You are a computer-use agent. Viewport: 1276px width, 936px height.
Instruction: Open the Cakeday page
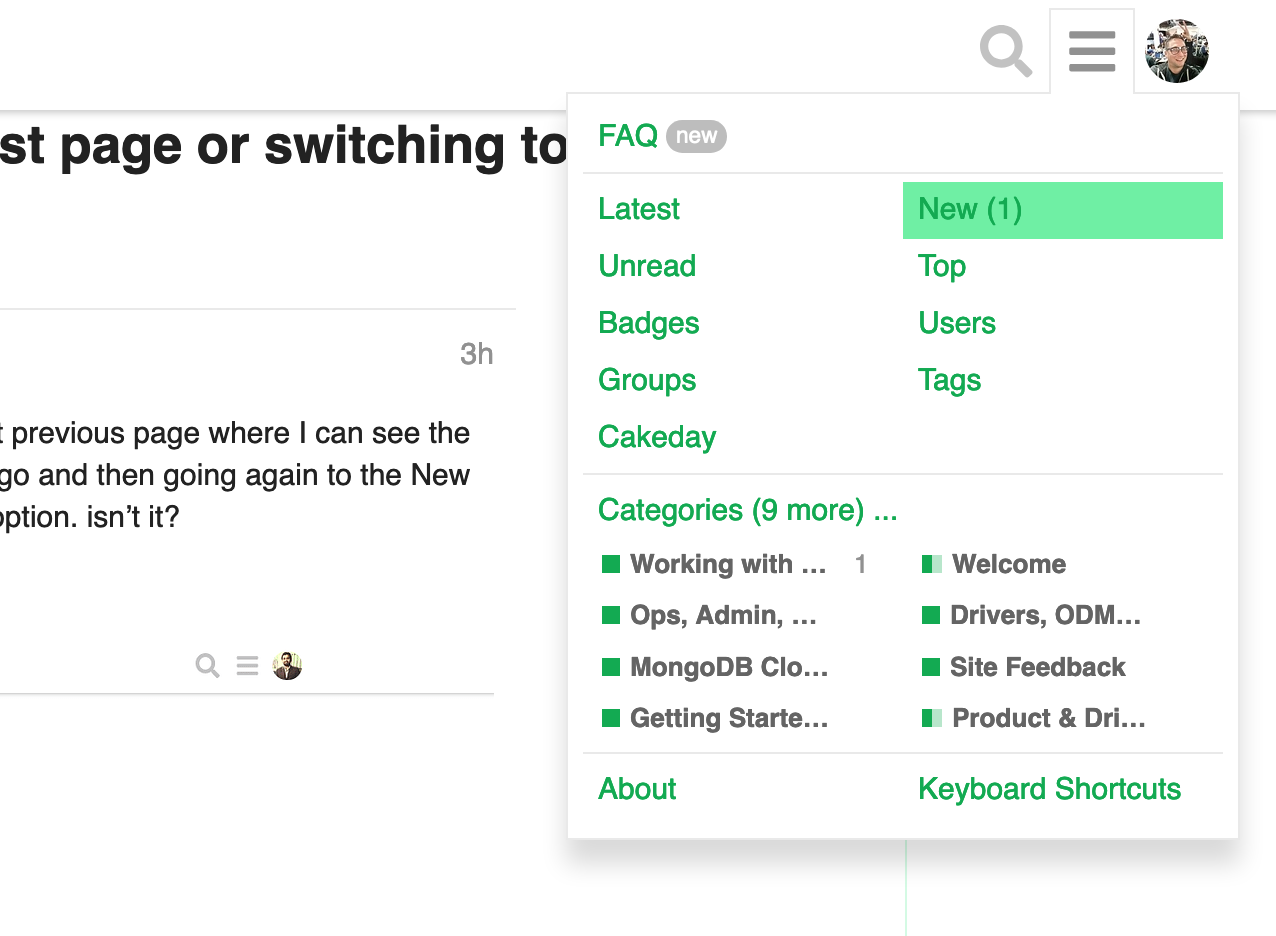coord(657,437)
